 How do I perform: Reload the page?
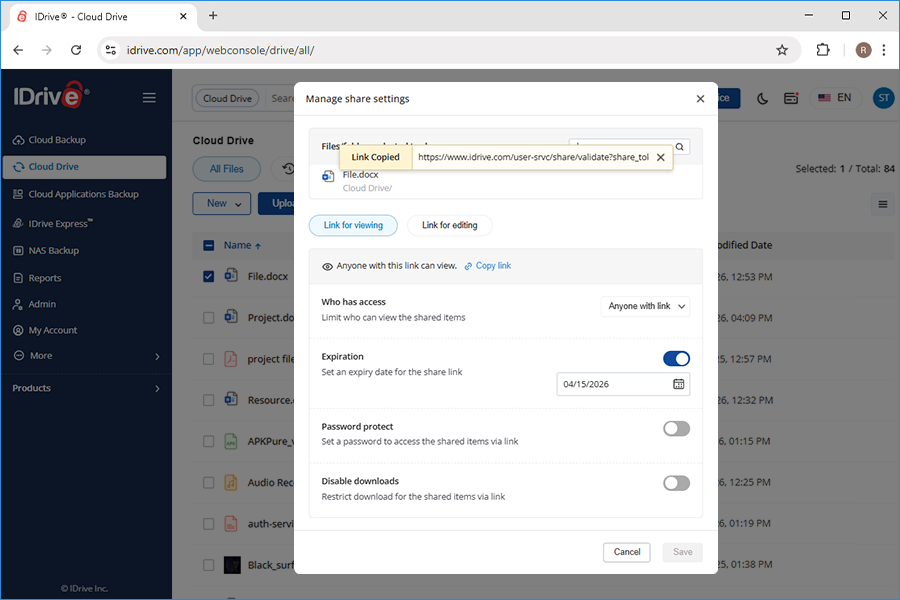pyautogui.click(x=76, y=51)
